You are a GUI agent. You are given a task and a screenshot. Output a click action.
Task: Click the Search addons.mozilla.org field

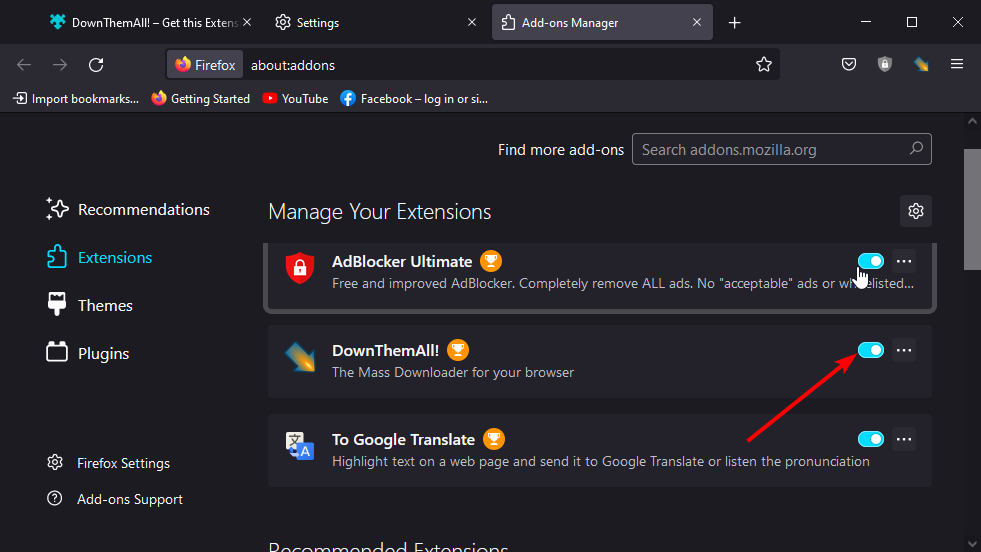781,149
